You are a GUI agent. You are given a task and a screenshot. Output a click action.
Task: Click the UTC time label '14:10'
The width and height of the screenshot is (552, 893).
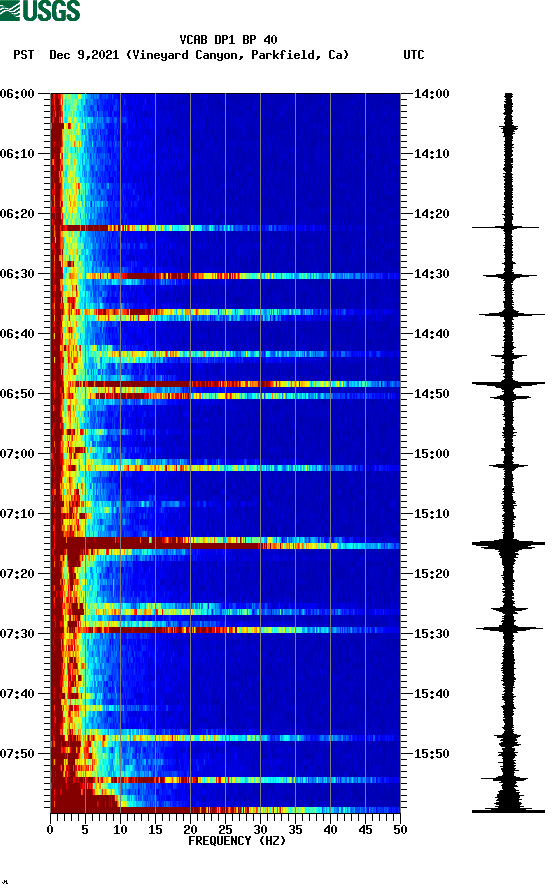pos(432,154)
